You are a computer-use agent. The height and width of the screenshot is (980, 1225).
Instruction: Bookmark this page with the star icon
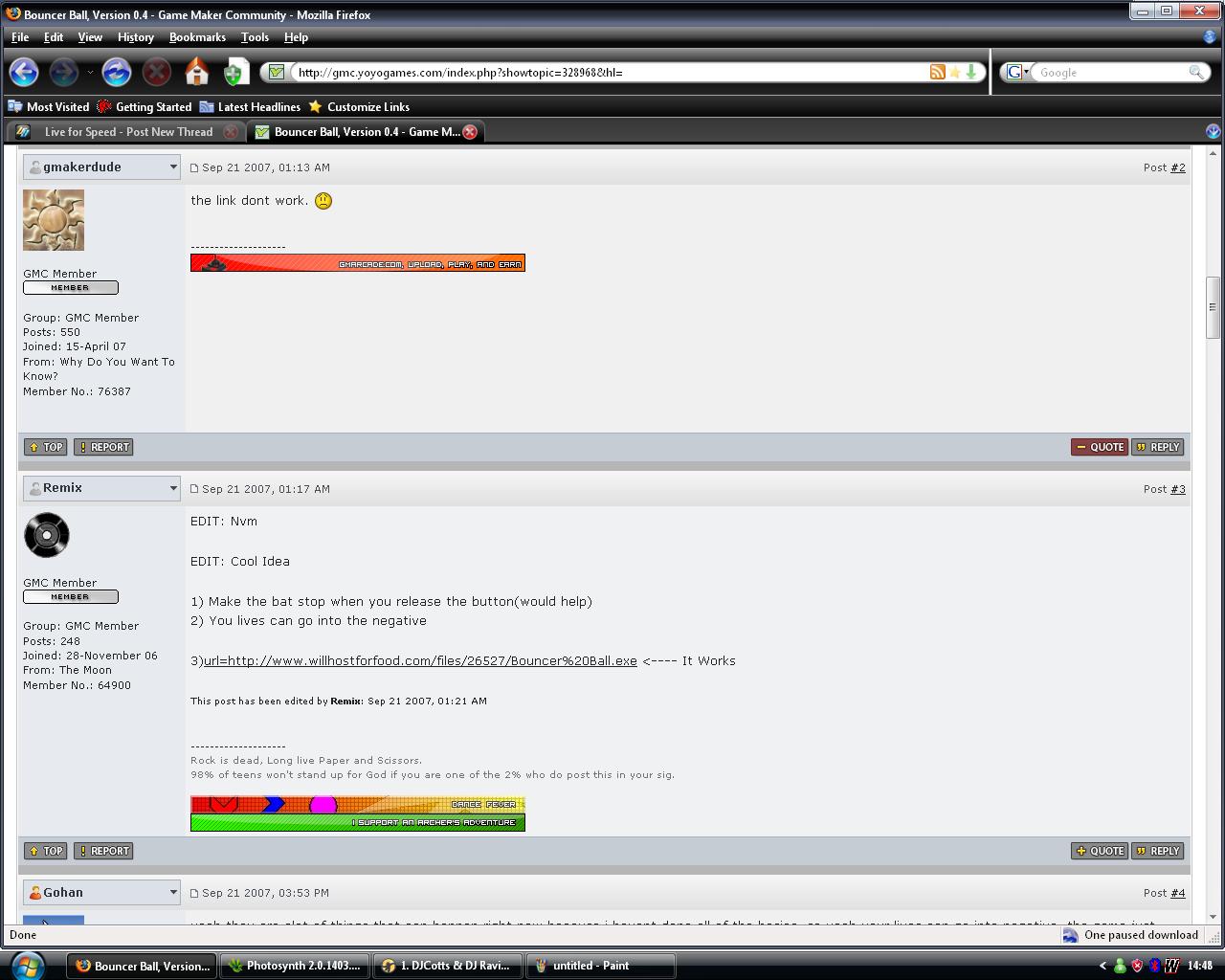(954, 72)
